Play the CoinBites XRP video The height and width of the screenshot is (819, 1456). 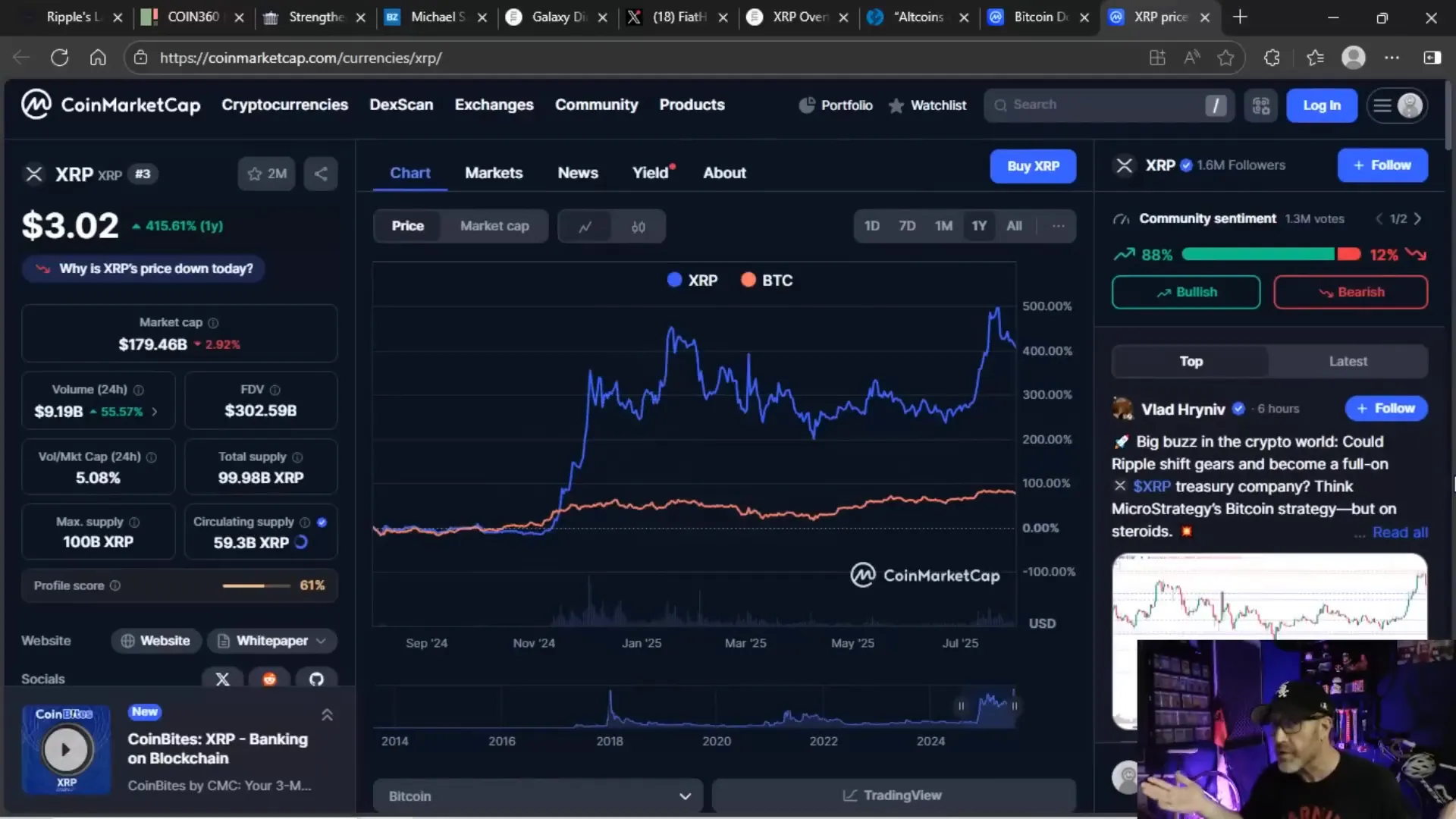66,749
